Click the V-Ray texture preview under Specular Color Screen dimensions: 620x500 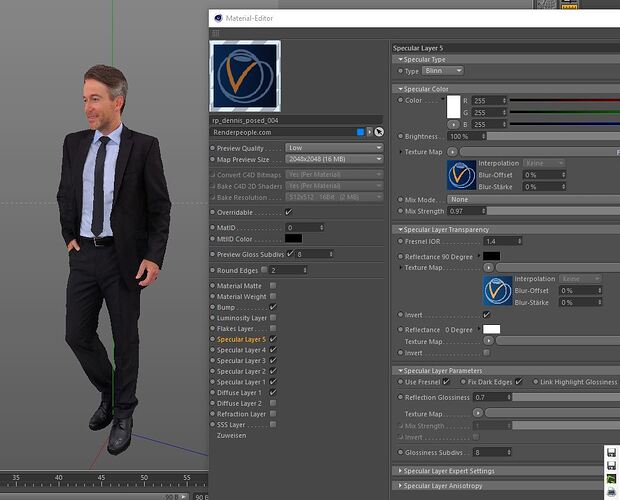(461, 175)
